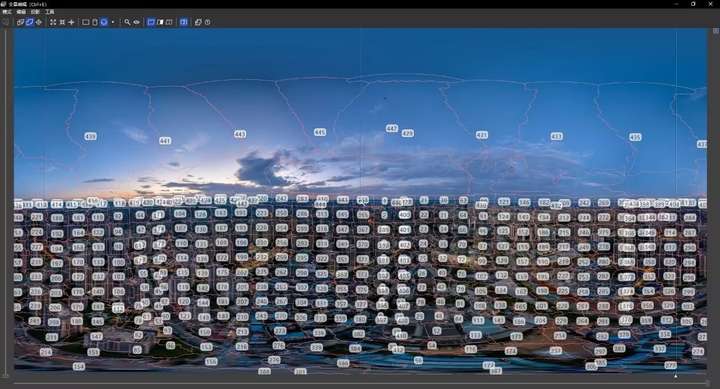The height and width of the screenshot is (389, 720).
Task: Click the fit panorama icon
Action: (x=53, y=22)
